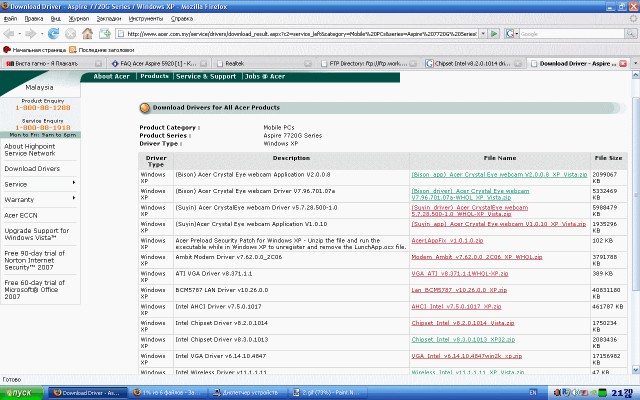Open the Начальная страница bookmark

pyautogui.click(x=35, y=50)
